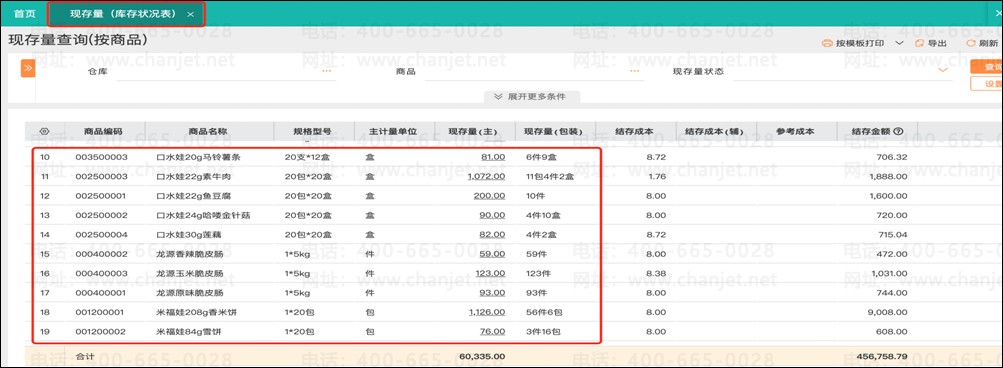Open quantity link 76.00 for 米福娃84g雪饼
Screen dimensions: 1003x368
(493, 332)
